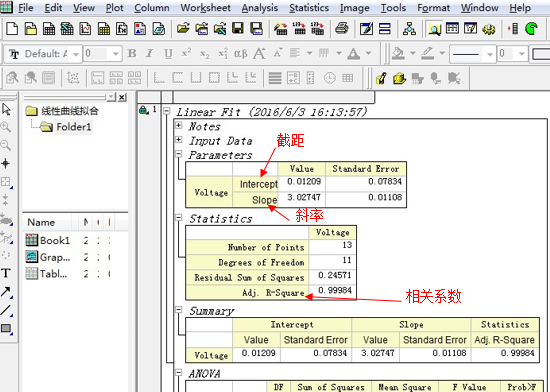Open the font size dropdown

click(x=115, y=54)
